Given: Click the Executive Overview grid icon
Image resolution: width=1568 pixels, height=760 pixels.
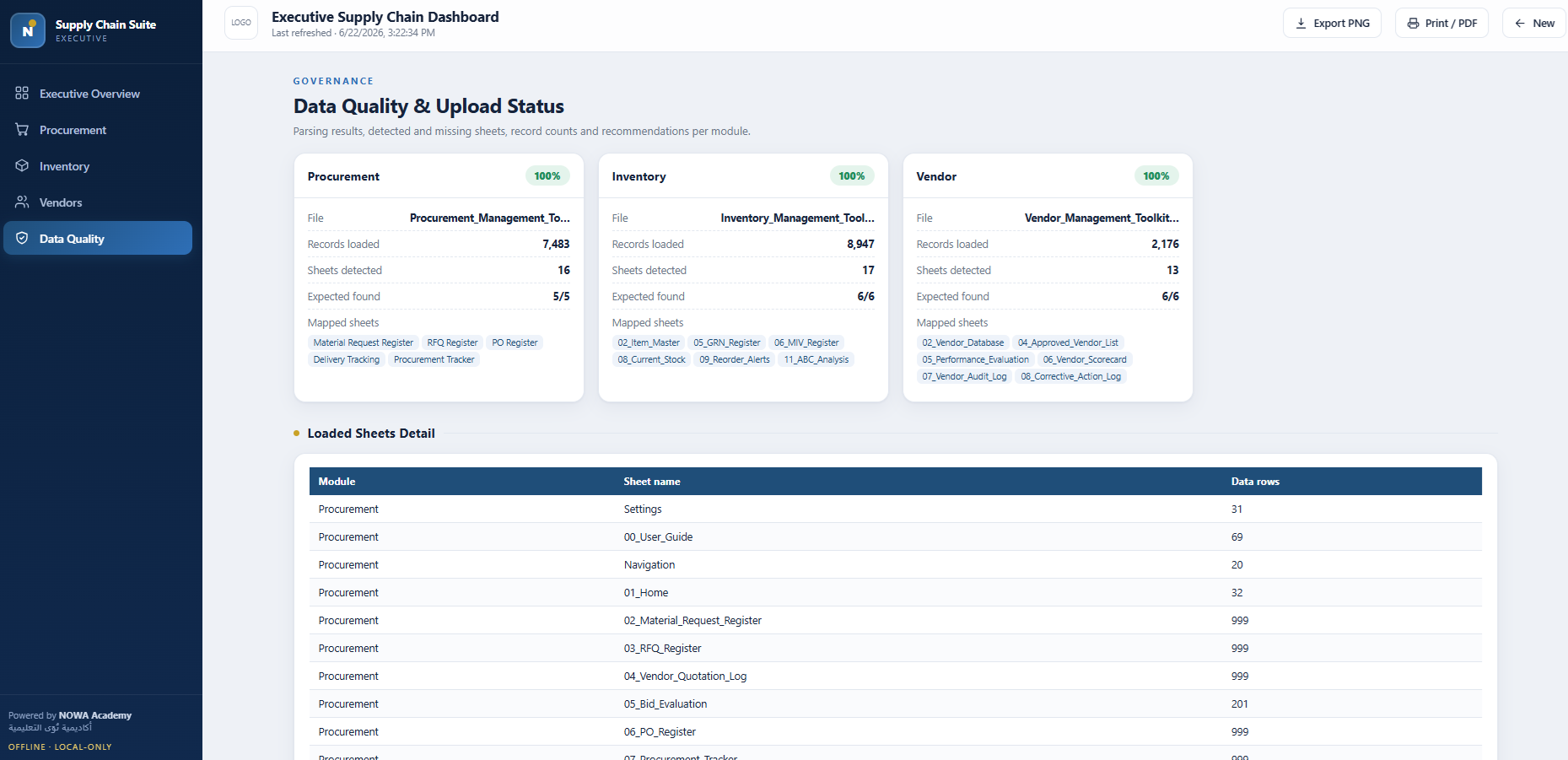Looking at the screenshot, I should point(22,93).
